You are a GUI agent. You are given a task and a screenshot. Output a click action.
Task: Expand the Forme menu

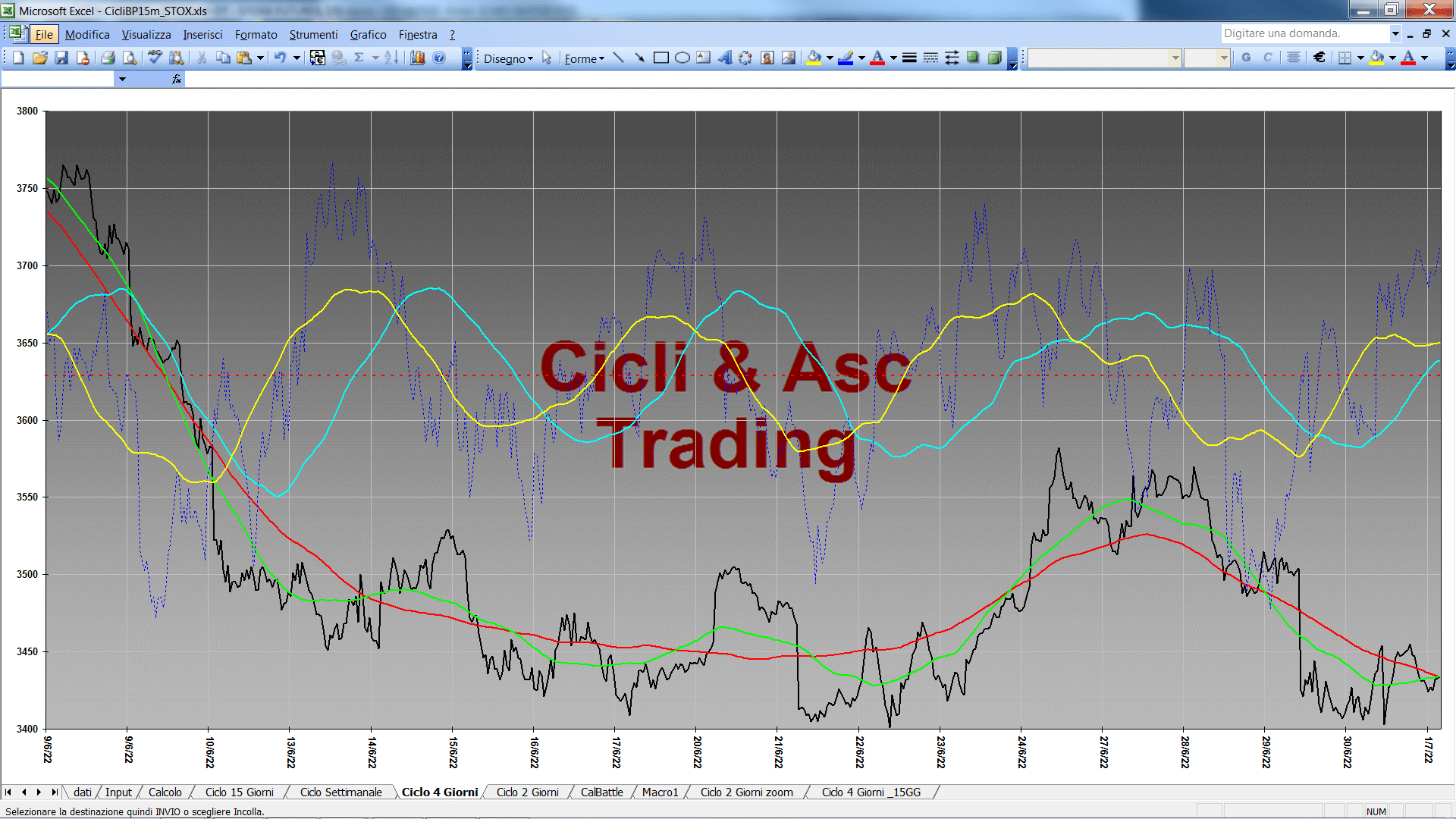[x=584, y=58]
